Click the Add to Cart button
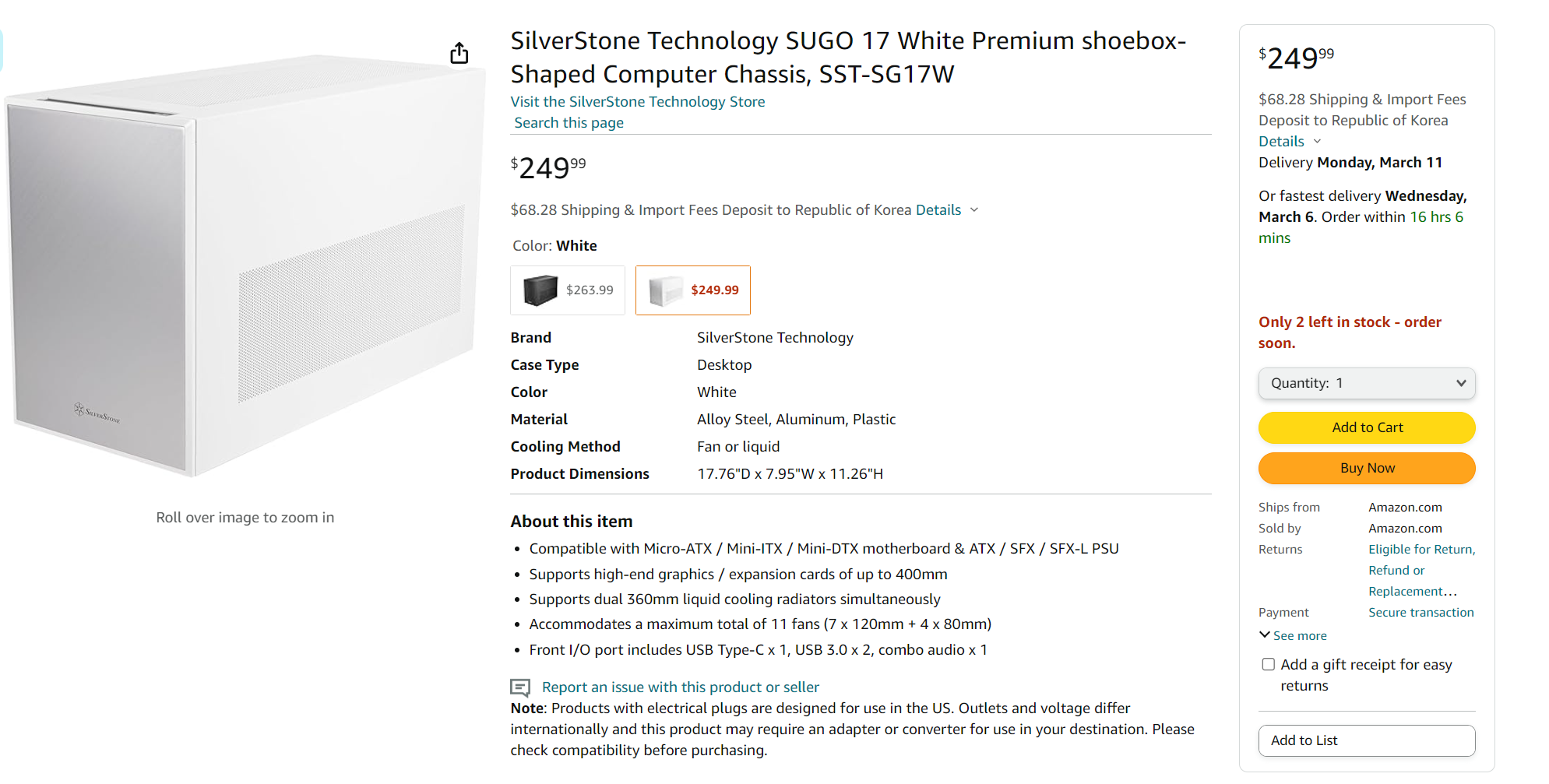Image resolution: width=1549 pixels, height=784 pixels. [1367, 427]
